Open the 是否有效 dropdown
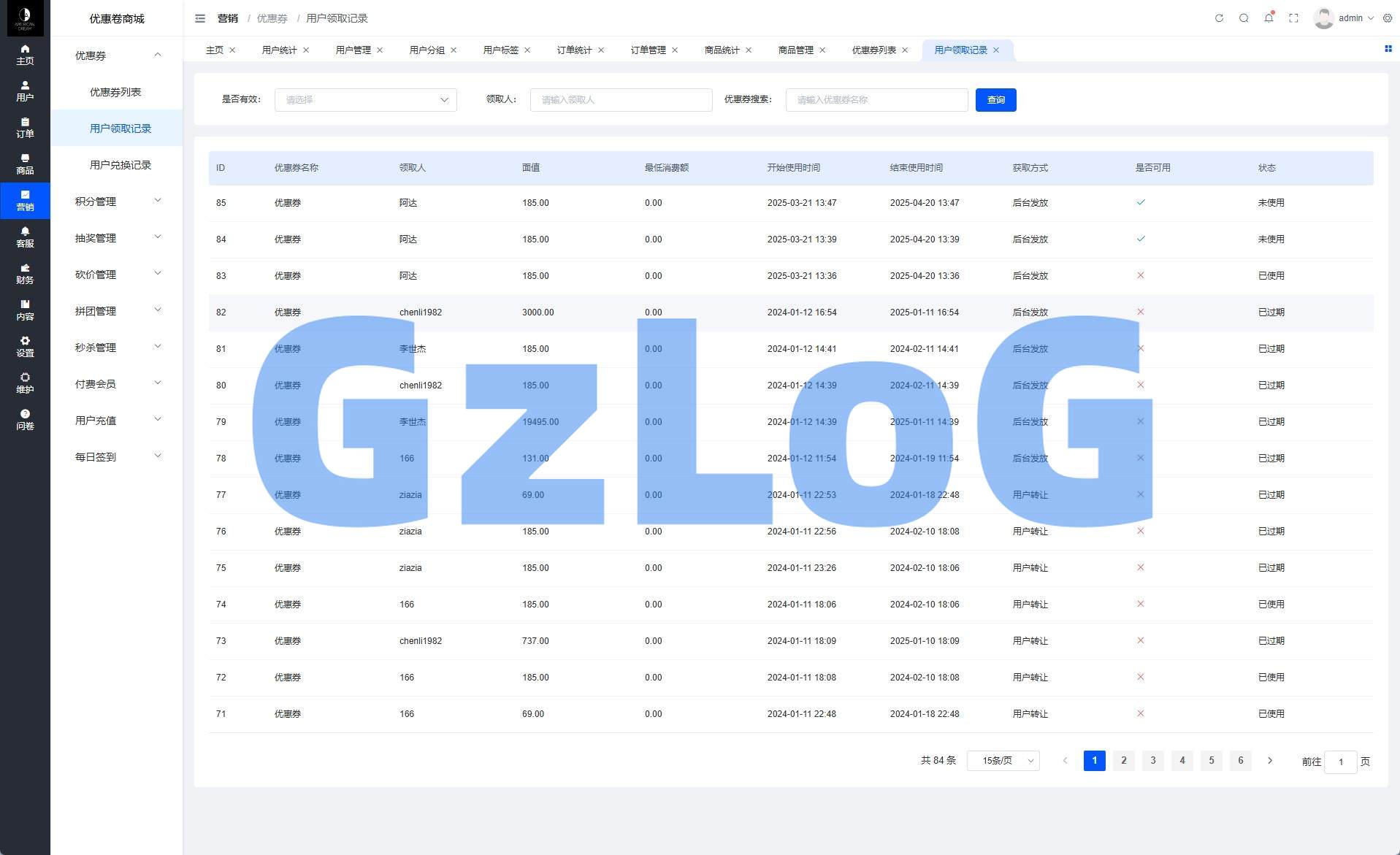The image size is (1400, 855). tap(365, 100)
